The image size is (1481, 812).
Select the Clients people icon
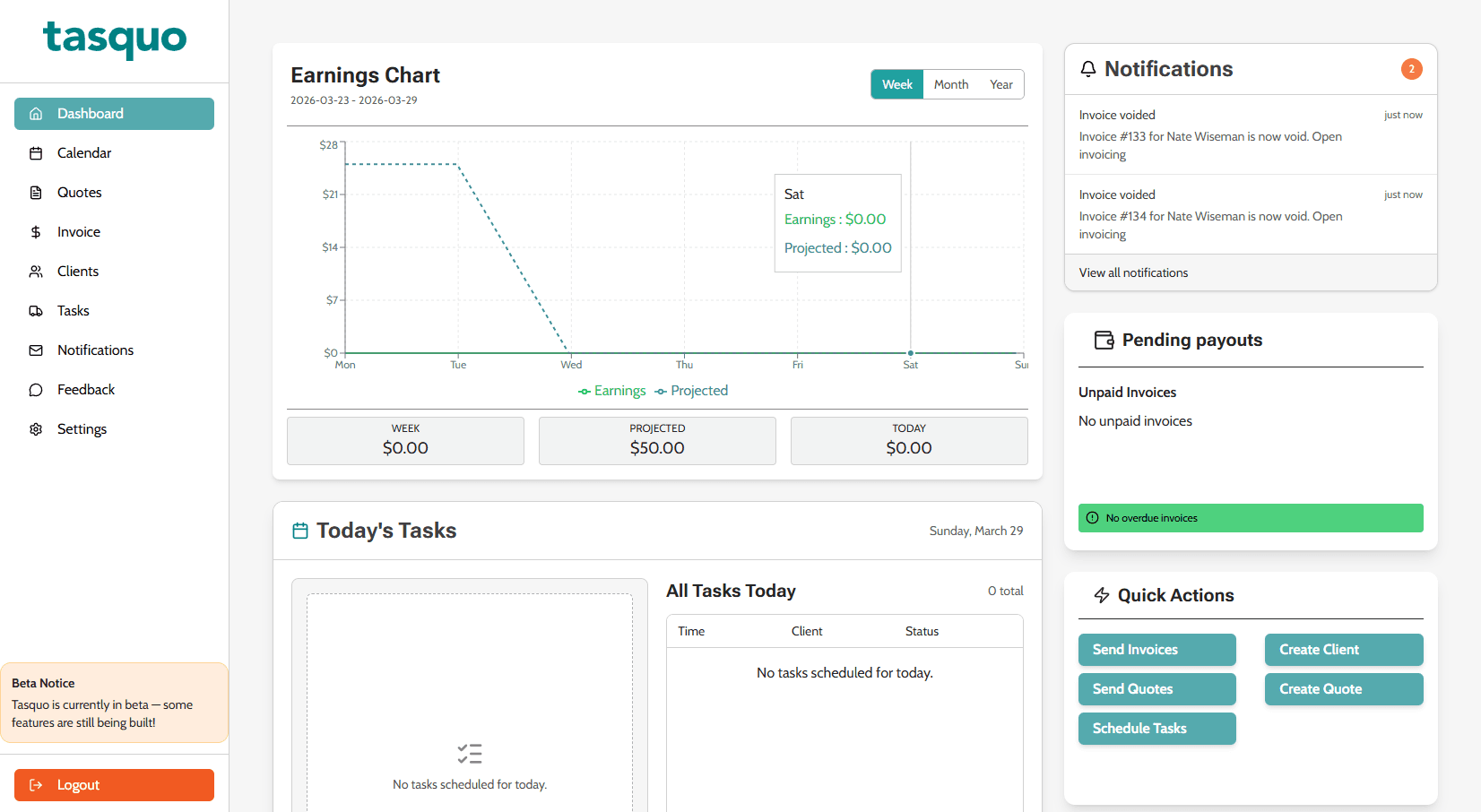(36, 271)
